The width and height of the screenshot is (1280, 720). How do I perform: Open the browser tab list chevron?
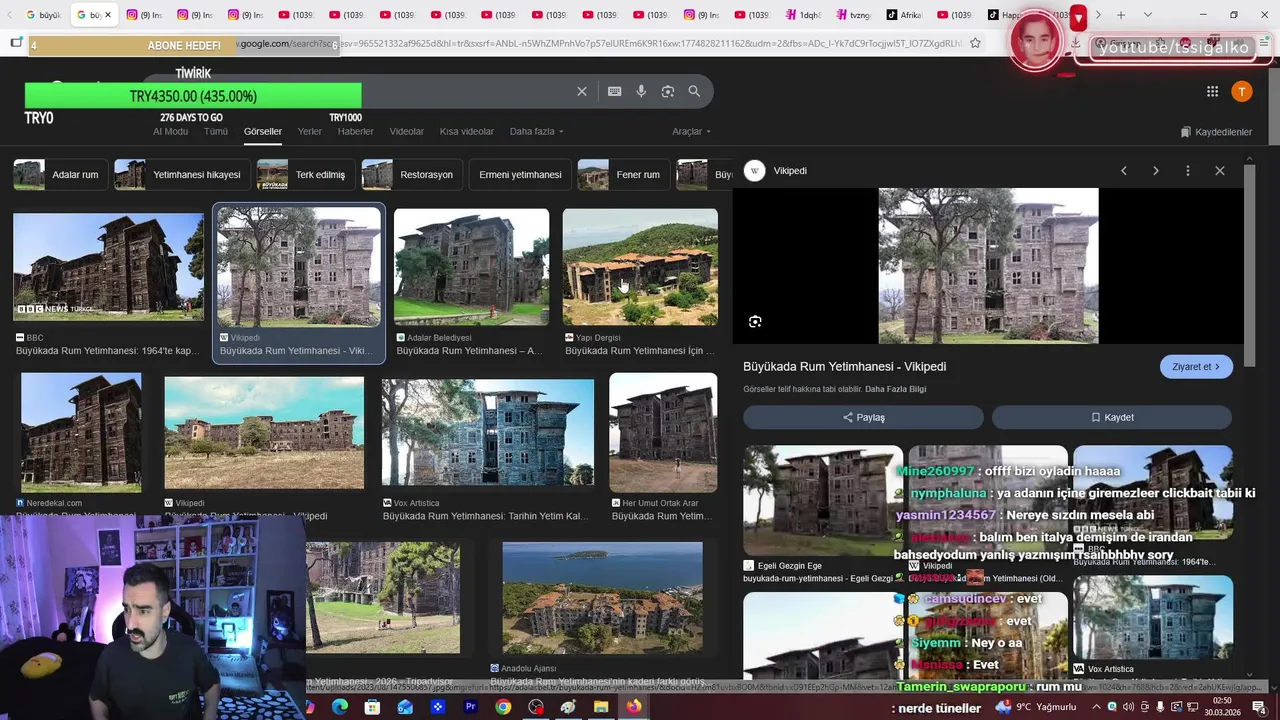[1148, 15]
